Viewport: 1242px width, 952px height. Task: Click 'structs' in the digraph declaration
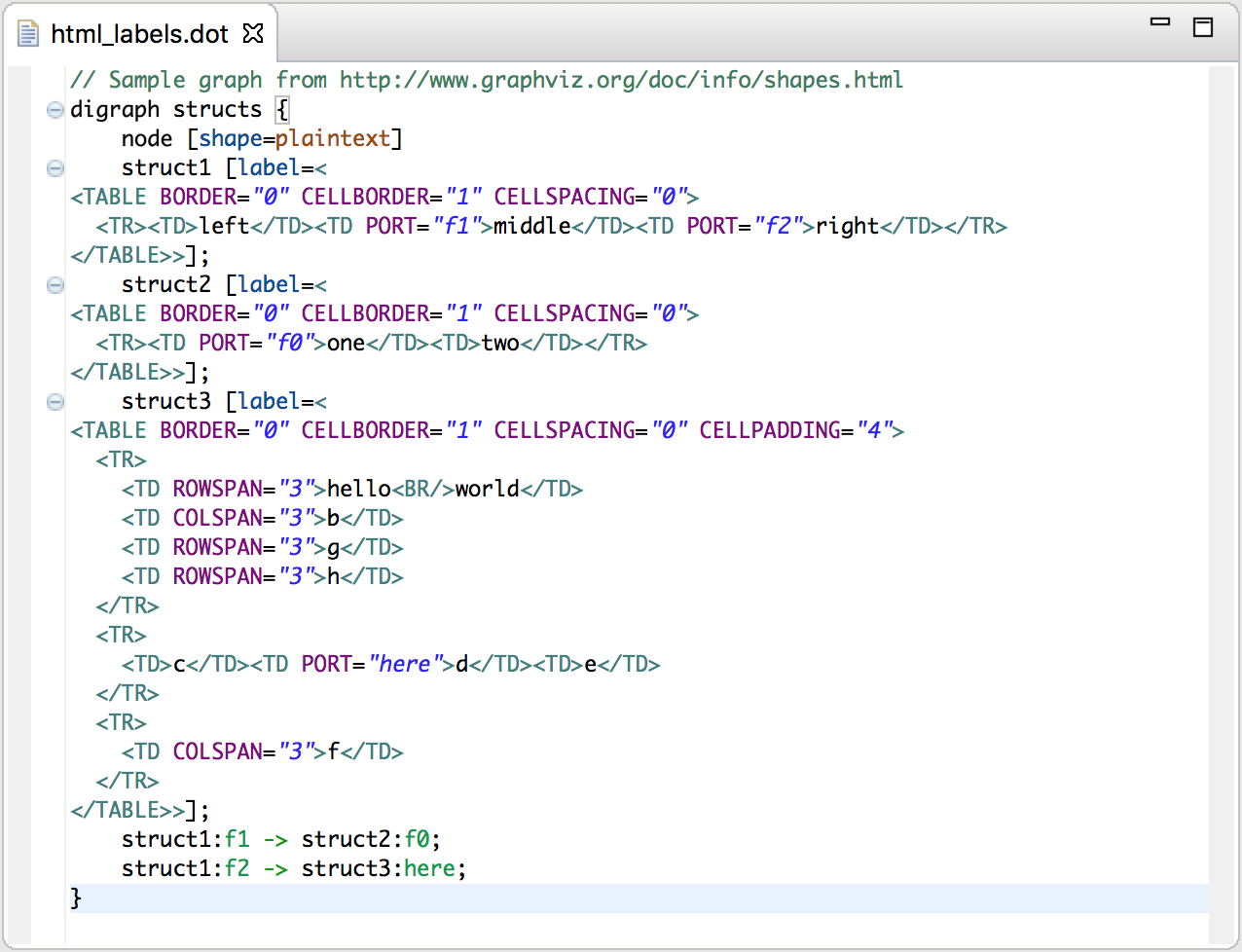(218, 109)
